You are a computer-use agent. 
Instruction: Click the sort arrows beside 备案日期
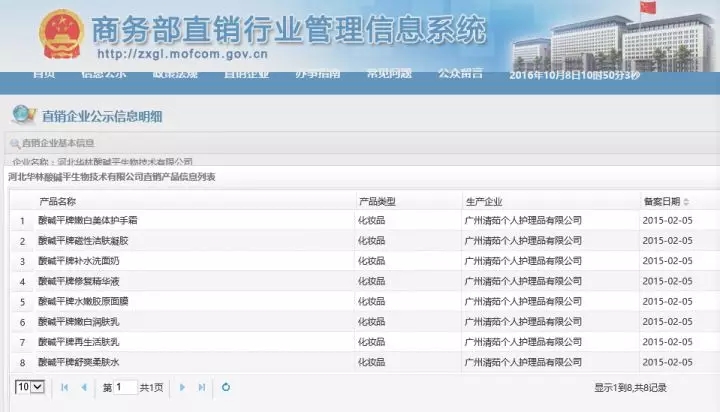[686, 202]
